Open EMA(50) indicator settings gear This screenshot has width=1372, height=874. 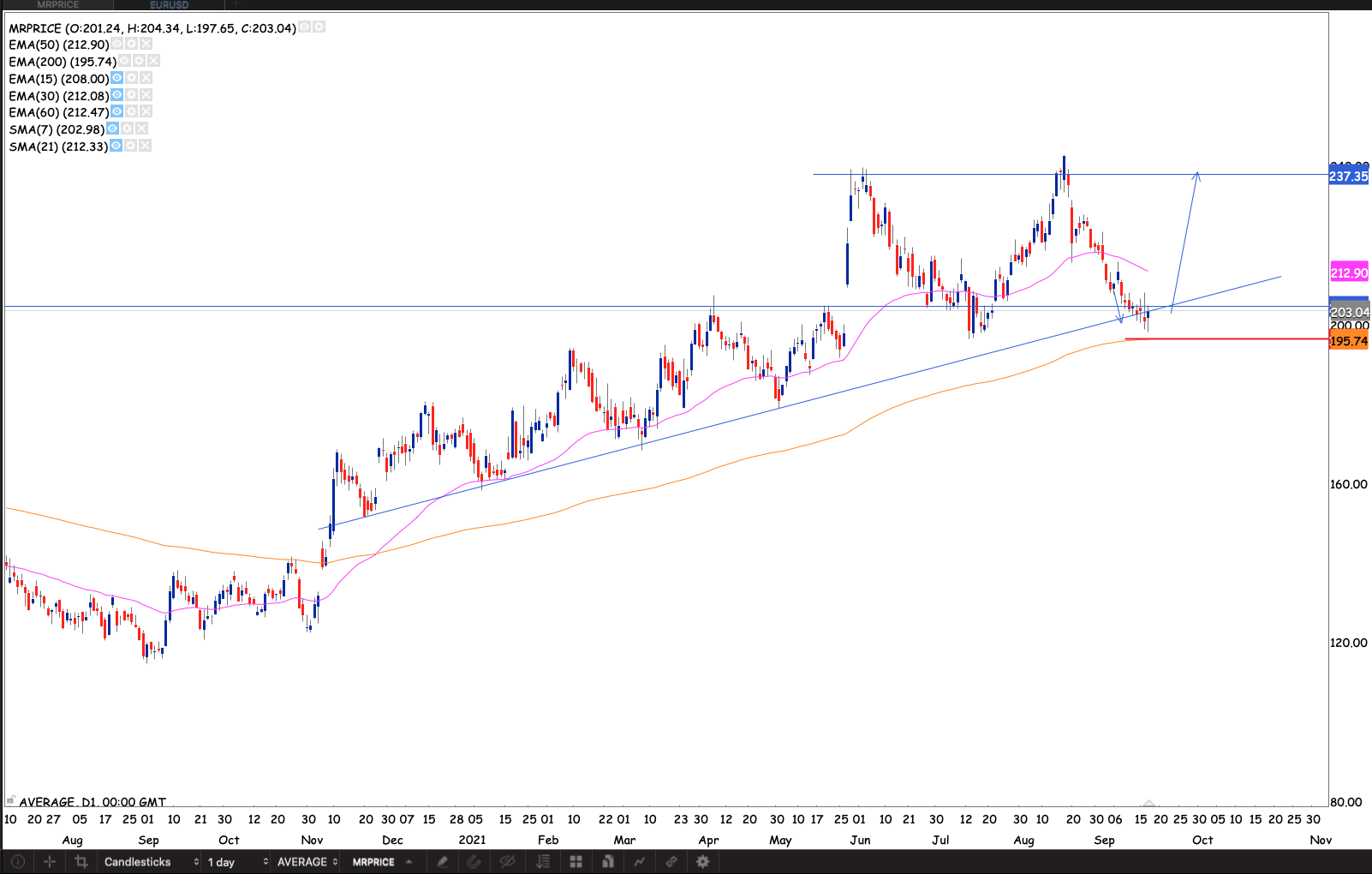(132, 45)
